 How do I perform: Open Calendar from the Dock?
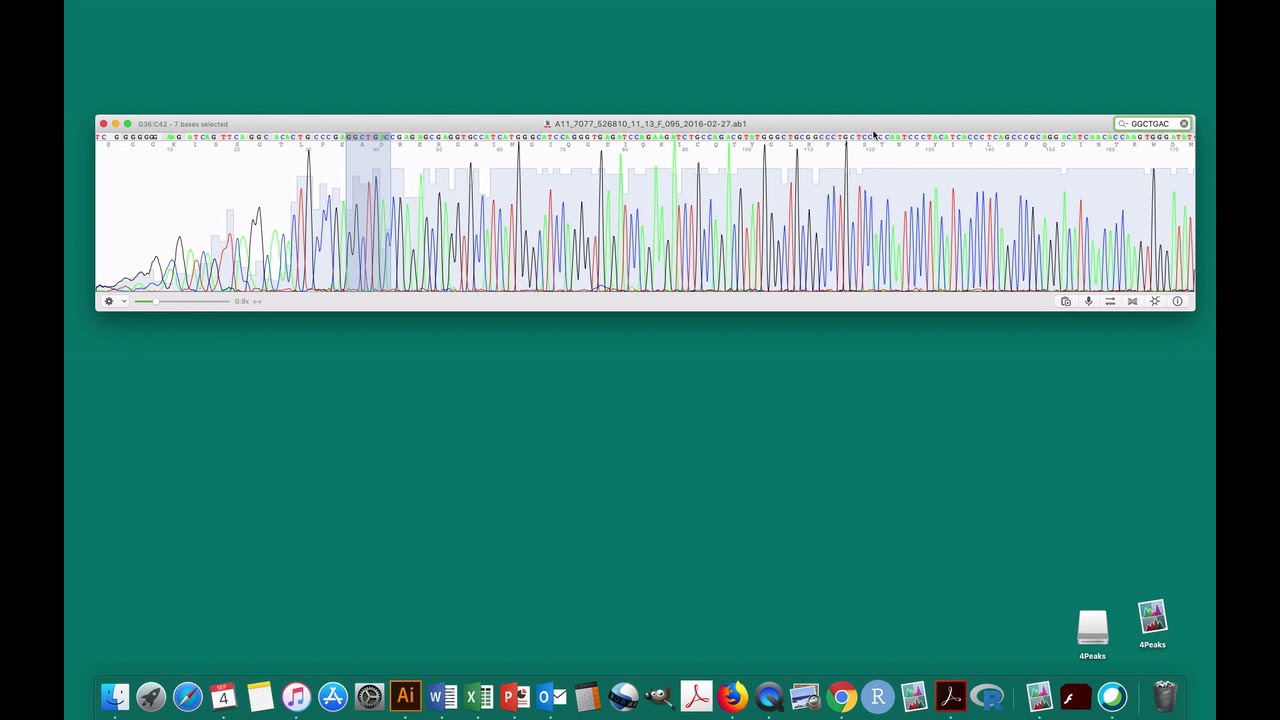pyautogui.click(x=223, y=696)
